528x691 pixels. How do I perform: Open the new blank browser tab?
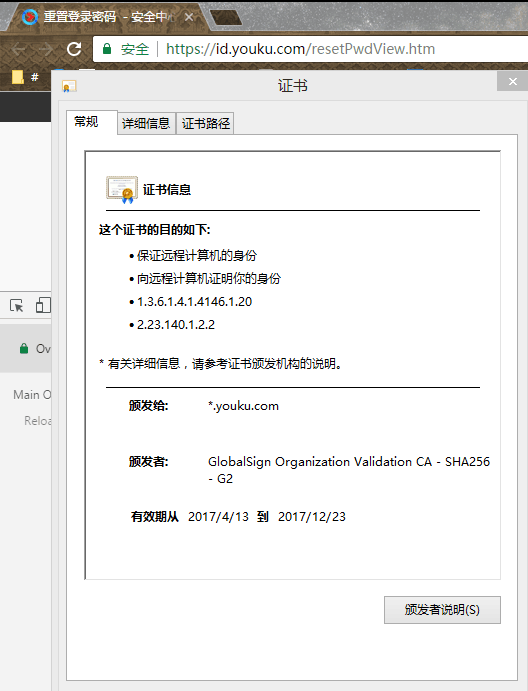(225, 18)
